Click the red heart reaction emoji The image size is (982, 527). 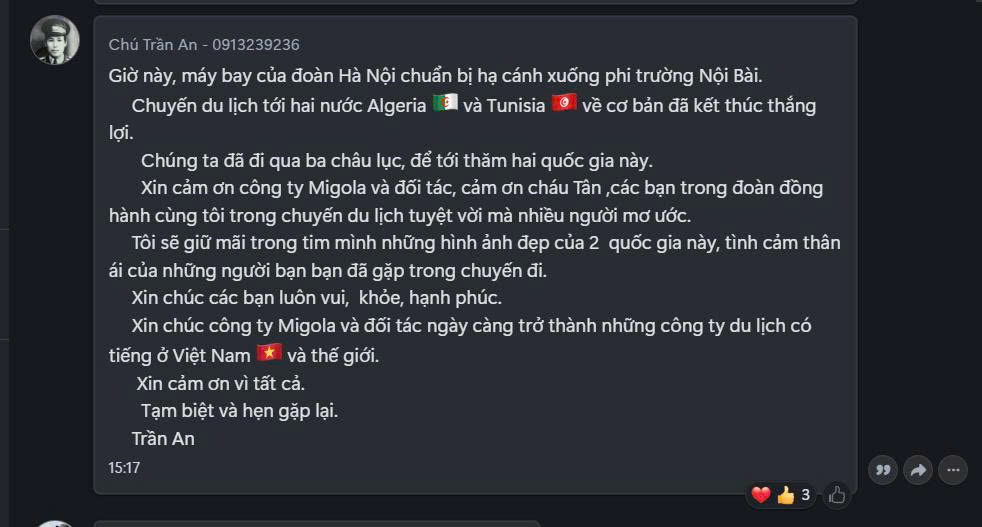tap(760, 495)
